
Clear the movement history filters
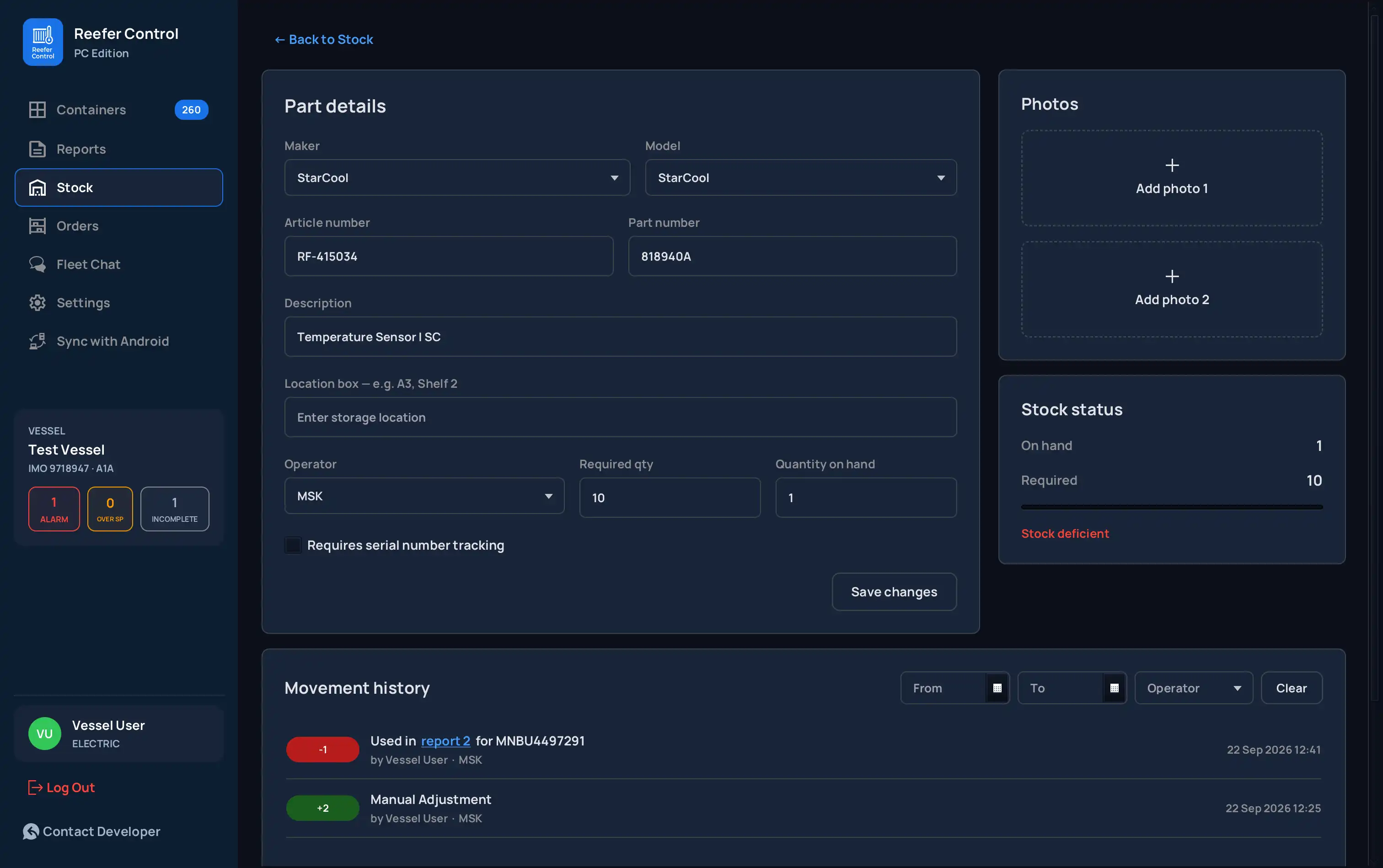click(x=1291, y=688)
